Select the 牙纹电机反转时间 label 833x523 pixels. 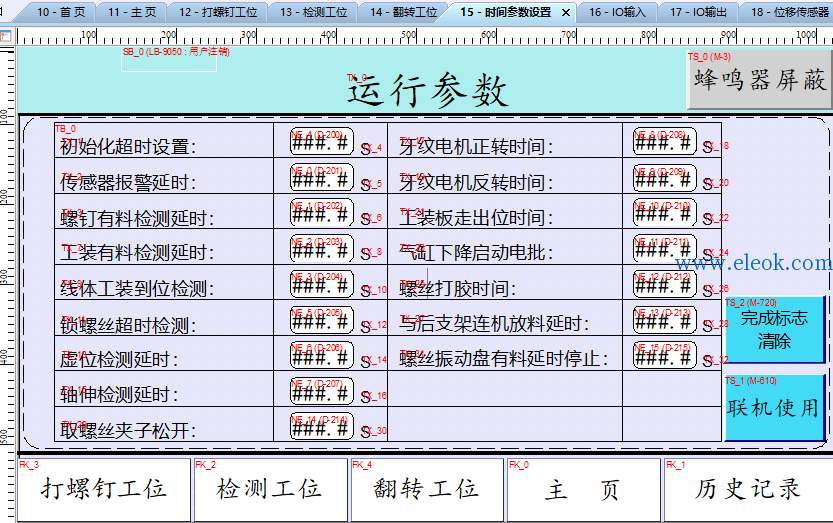coord(476,182)
